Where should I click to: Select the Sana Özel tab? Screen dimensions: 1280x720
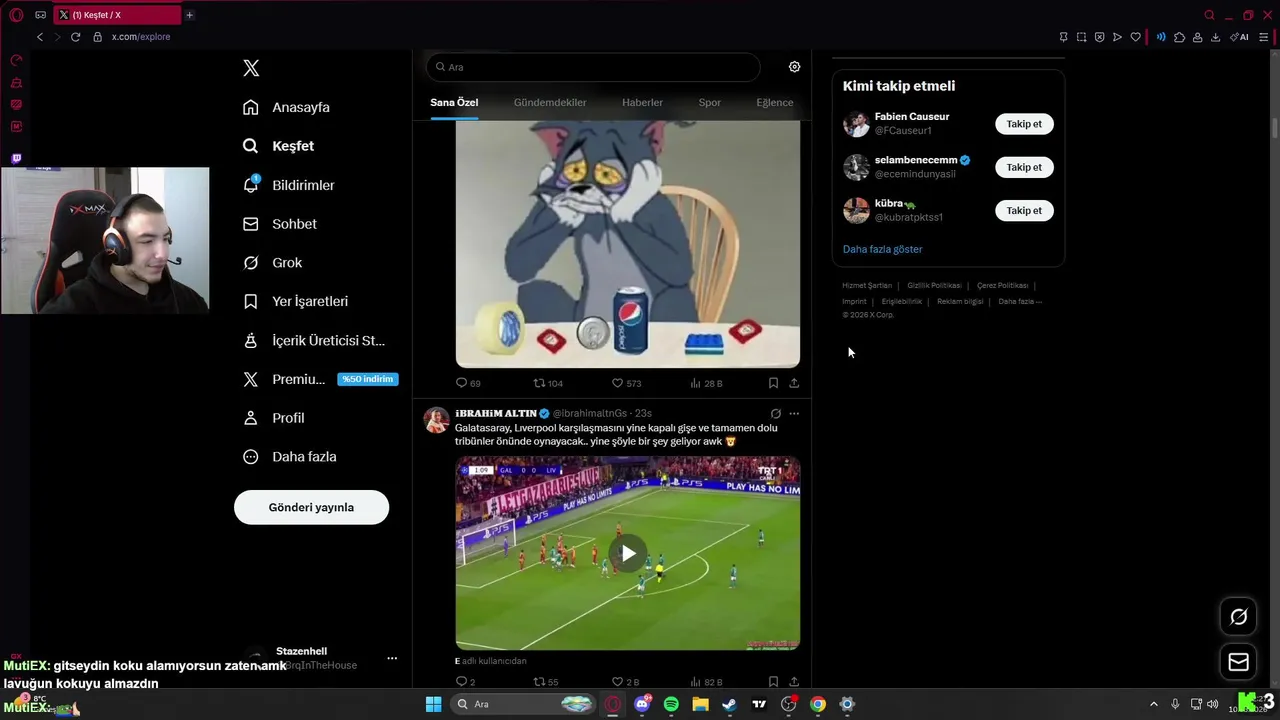click(x=454, y=102)
